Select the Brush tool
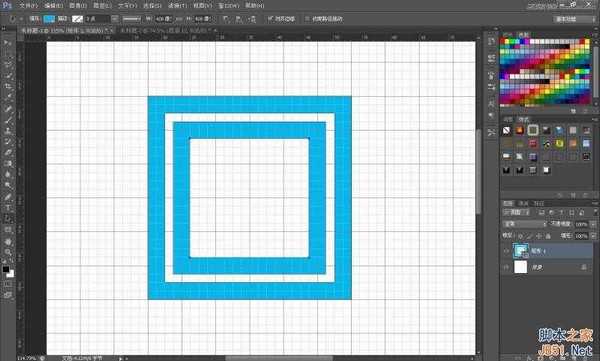Screen dimensions: 600x361 pyautogui.click(x=8, y=120)
